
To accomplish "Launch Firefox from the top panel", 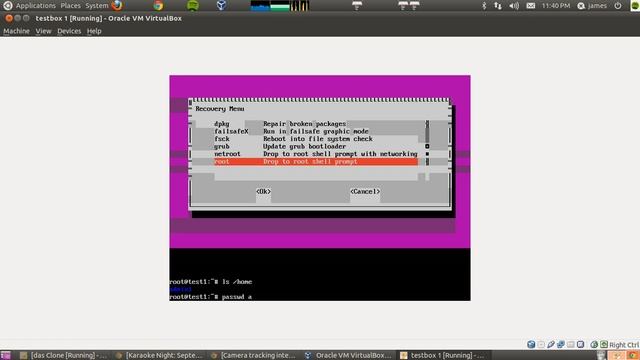I will pos(118,5).
